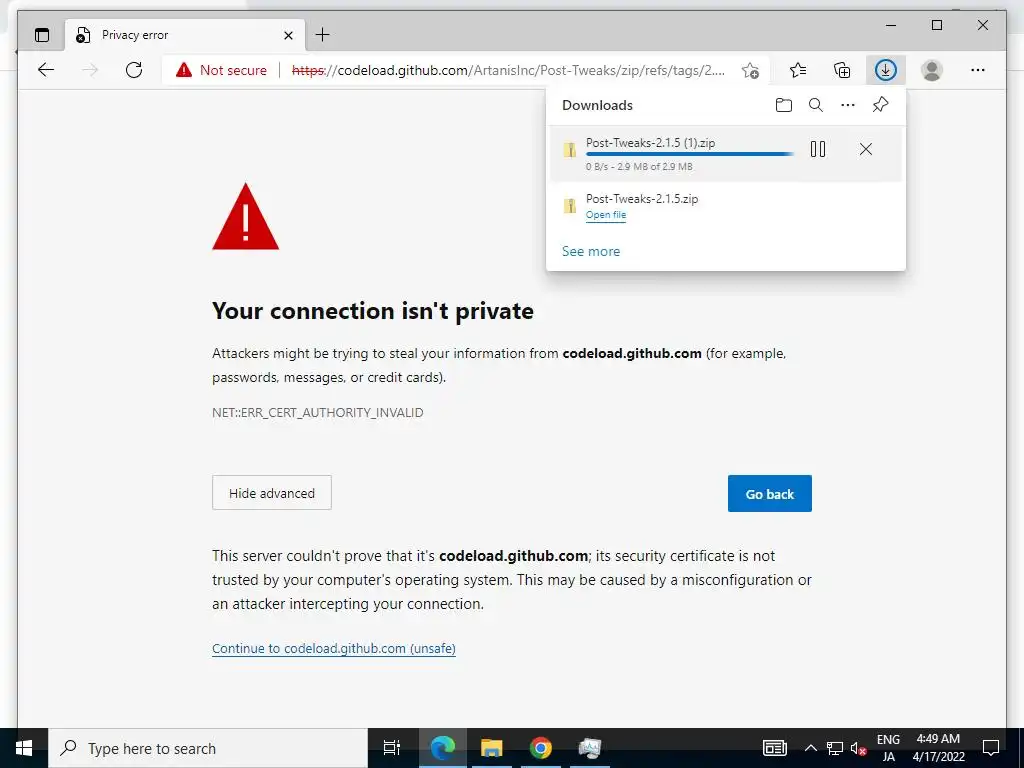Open Task View on the taskbar
The height and width of the screenshot is (768, 1024).
tap(392, 748)
